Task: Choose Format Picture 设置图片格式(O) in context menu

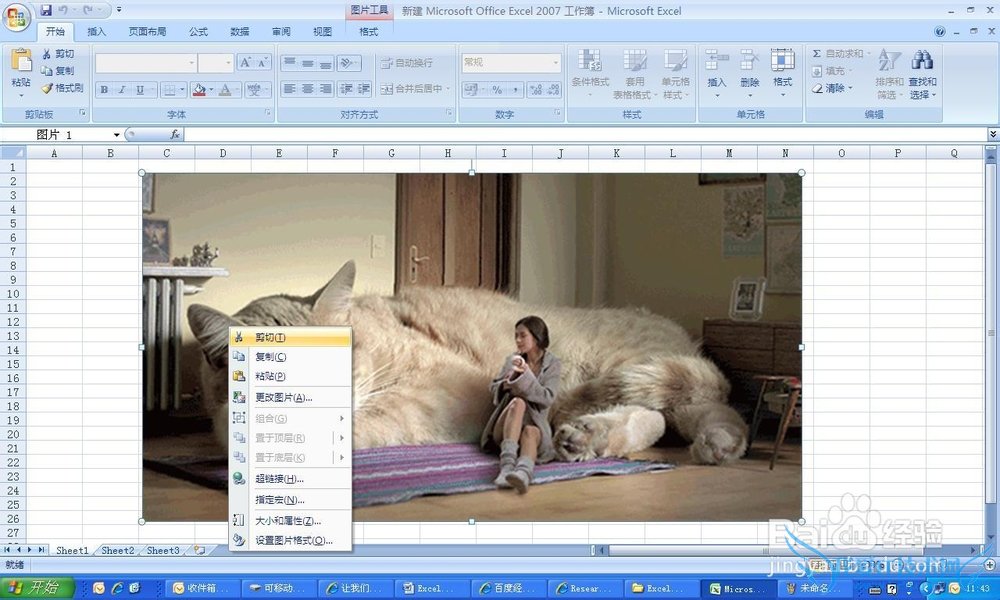Action: (x=290, y=540)
